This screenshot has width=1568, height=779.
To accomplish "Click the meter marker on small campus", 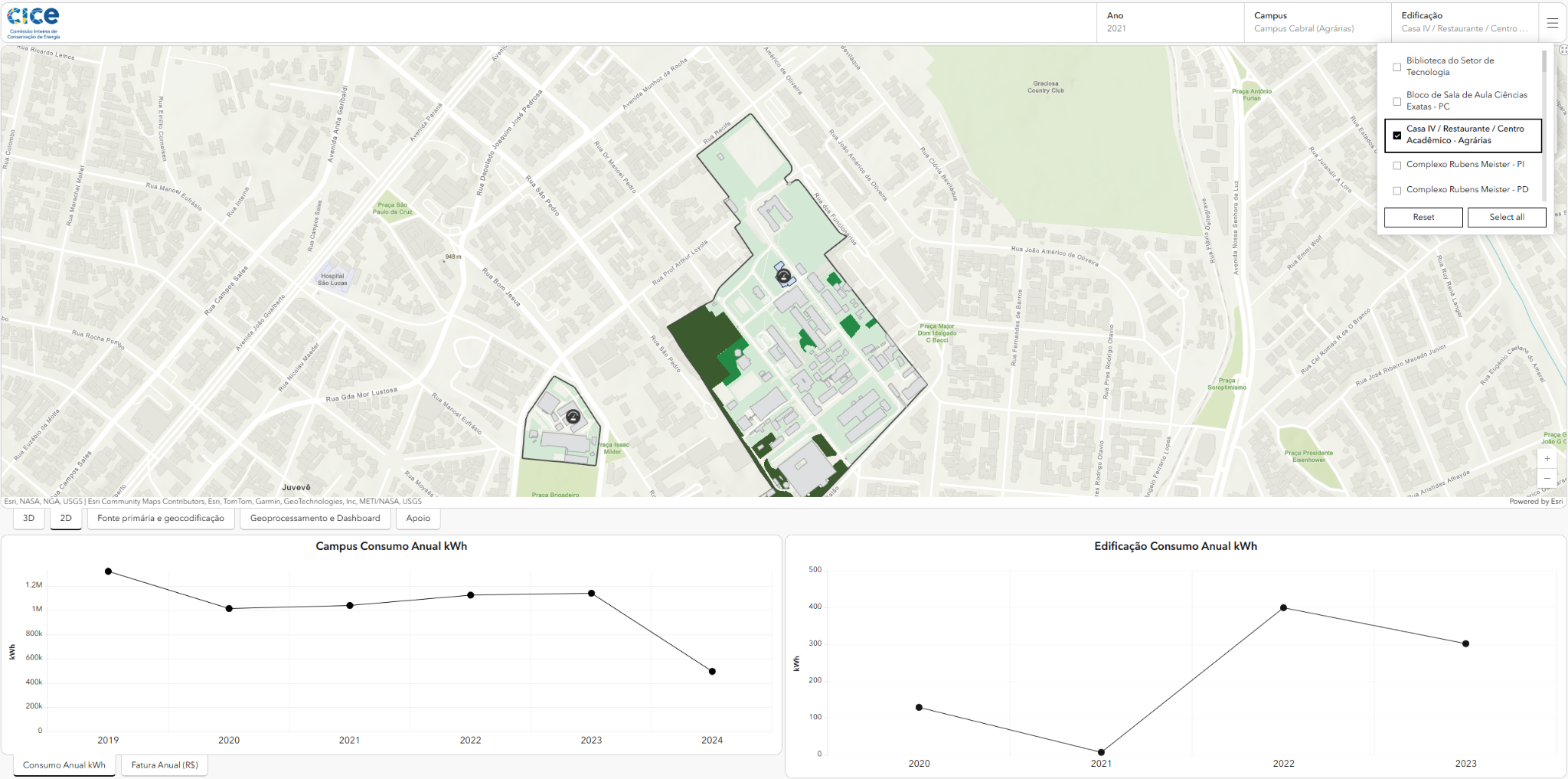I will pos(573,417).
